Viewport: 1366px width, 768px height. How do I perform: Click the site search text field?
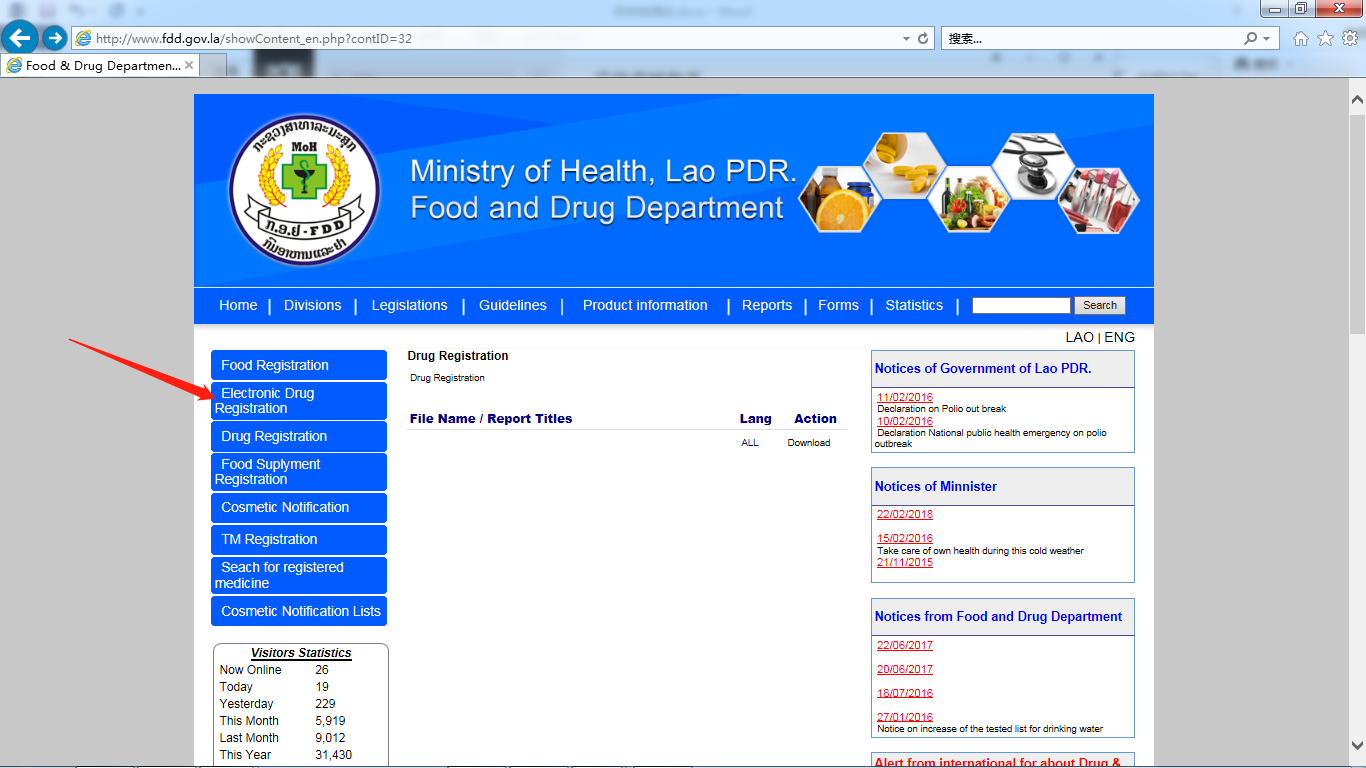(x=1020, y=305)
